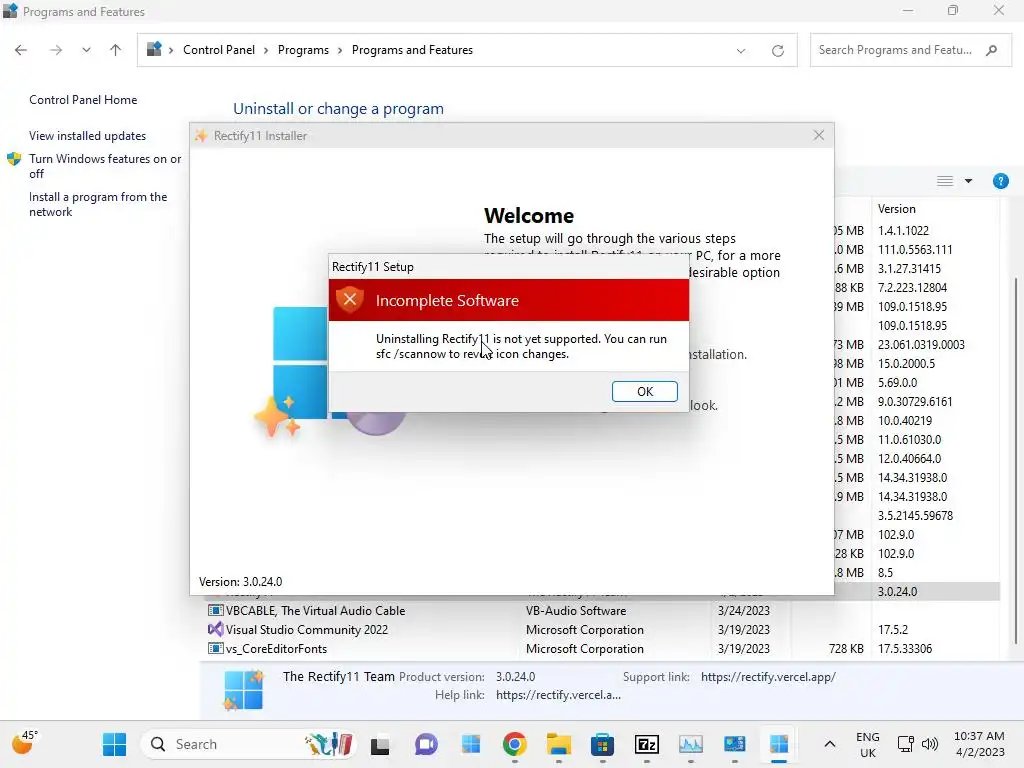Open network icon in system tray
Viewport: 1024px width, 768px height.
(906, 744)
